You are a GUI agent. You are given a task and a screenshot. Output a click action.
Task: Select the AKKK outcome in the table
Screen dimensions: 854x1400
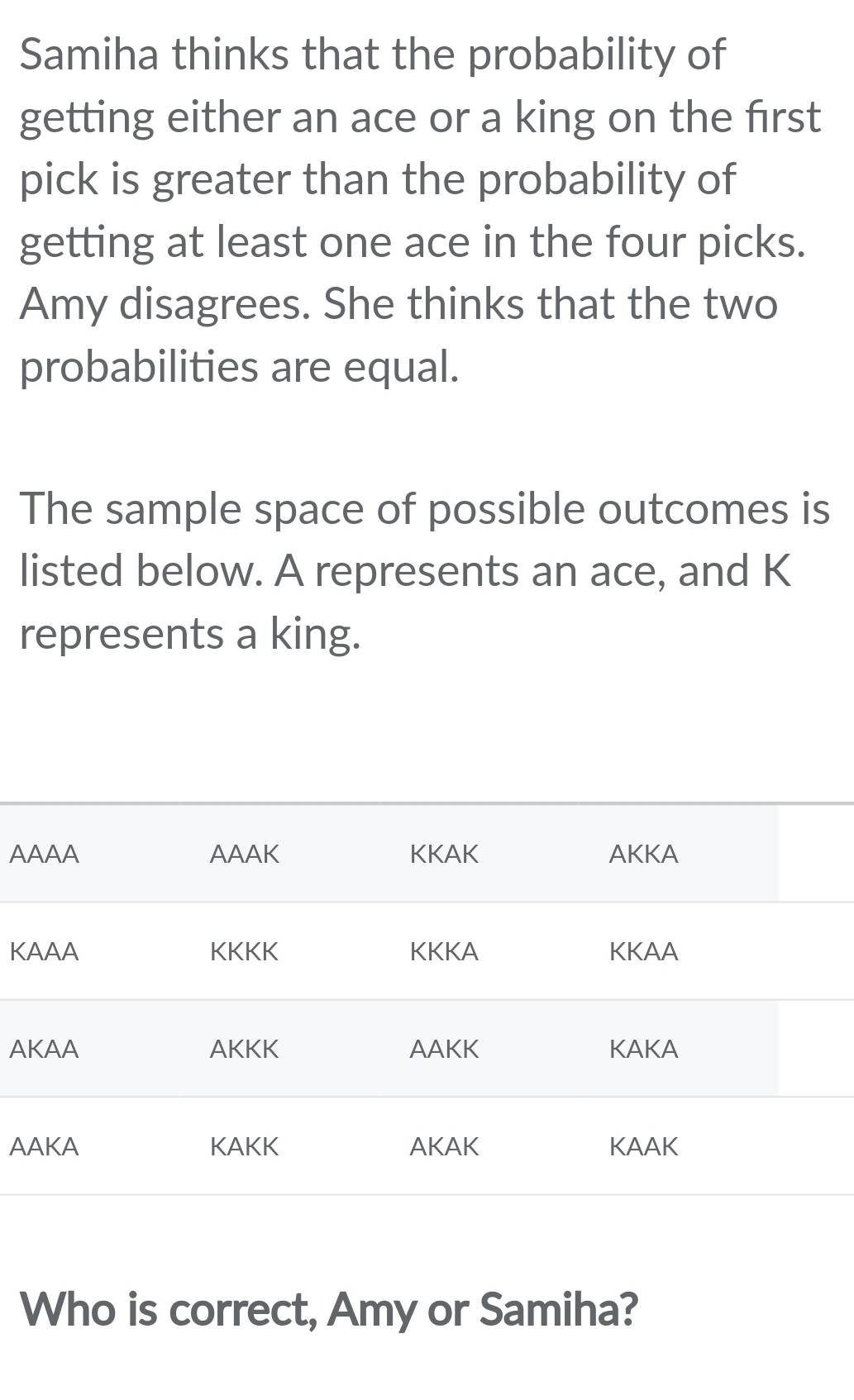245,1049
